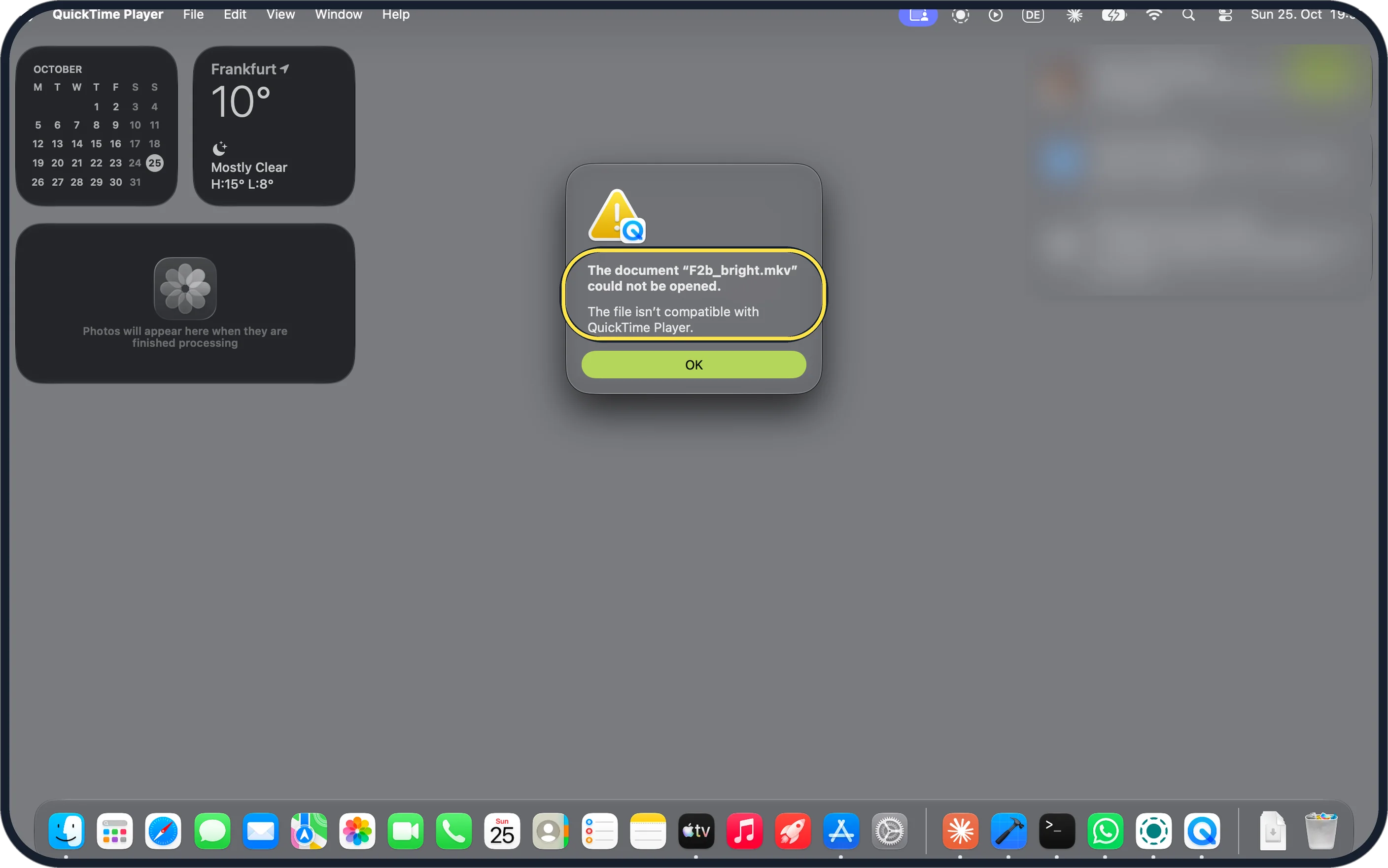Screen dimensions: 1388x868
Task: Click the Photos widget processing message
Action: click(x=185, y=337)
